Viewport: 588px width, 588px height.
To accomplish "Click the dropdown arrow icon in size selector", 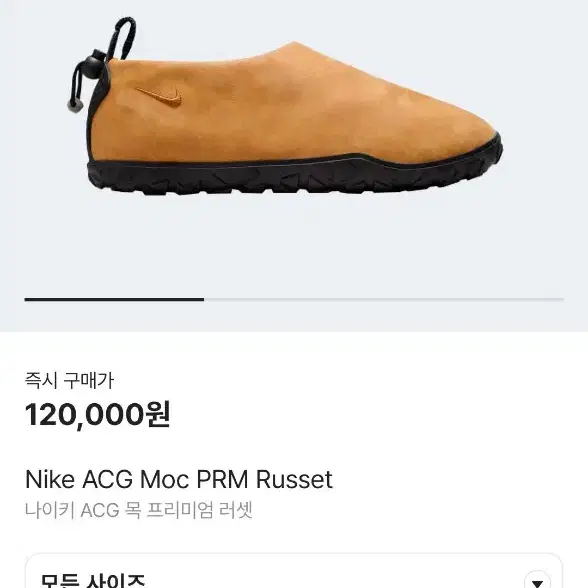I will point(537,580).
